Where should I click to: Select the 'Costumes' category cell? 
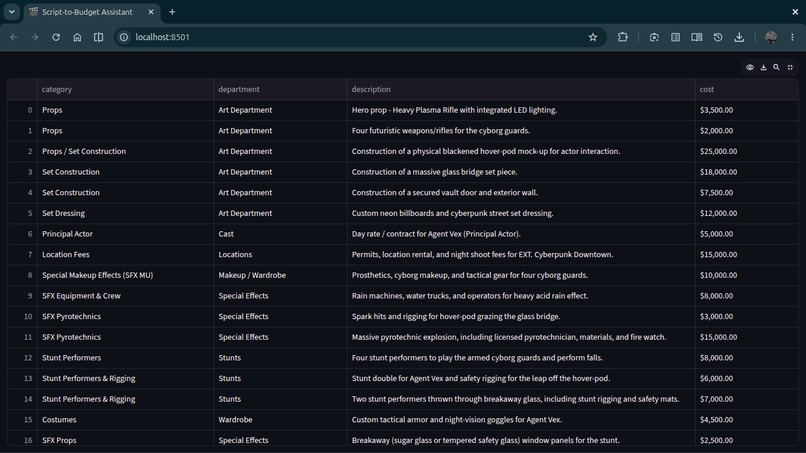[125, 420]
